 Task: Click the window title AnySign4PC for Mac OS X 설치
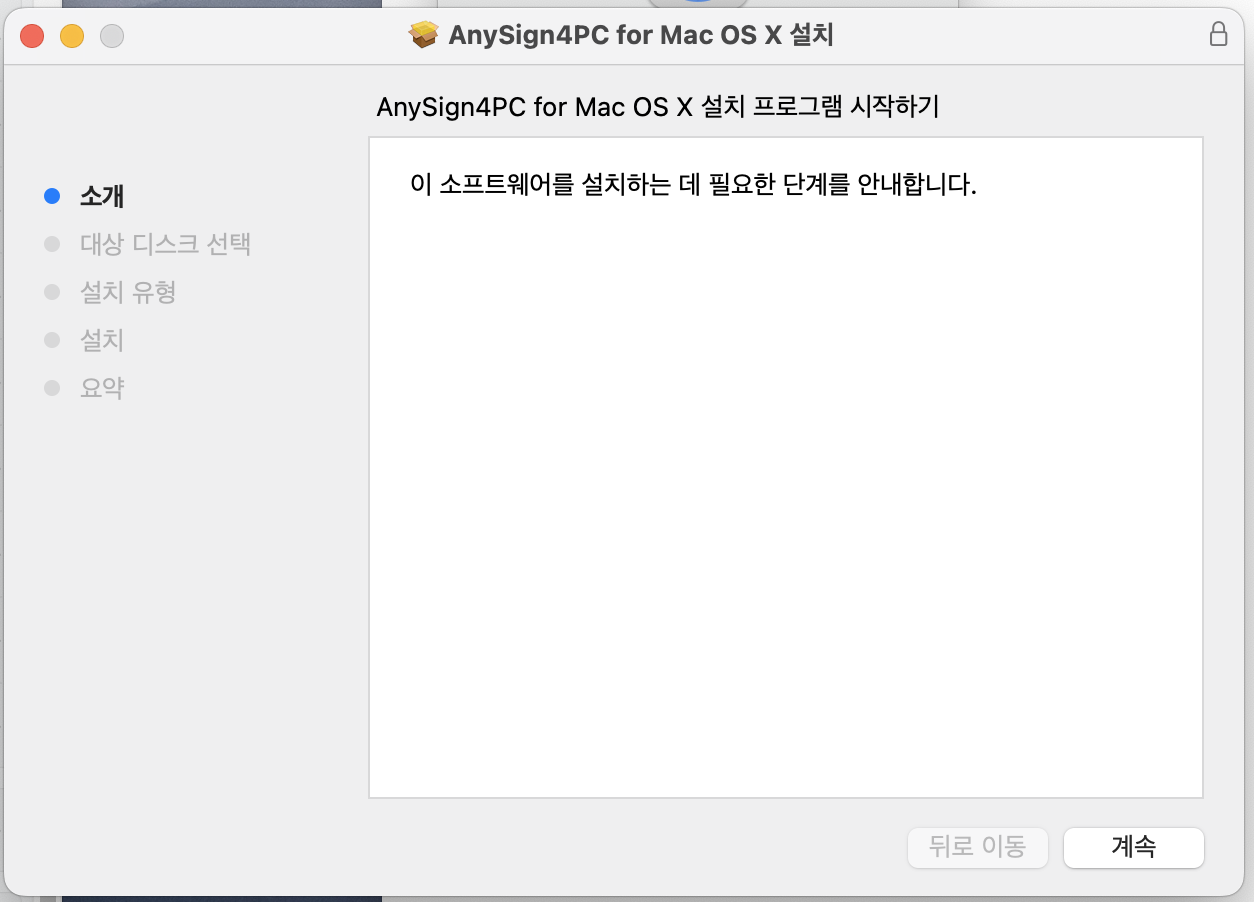[641, 36]
